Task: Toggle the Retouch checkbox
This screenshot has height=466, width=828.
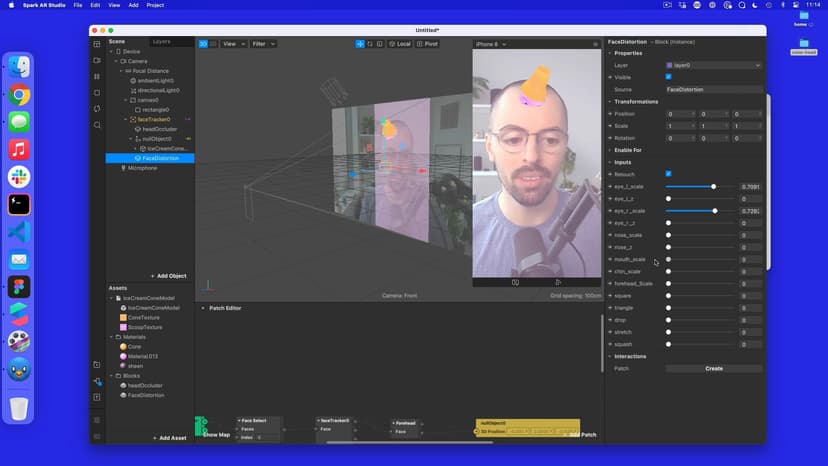Action: (669, 174)
